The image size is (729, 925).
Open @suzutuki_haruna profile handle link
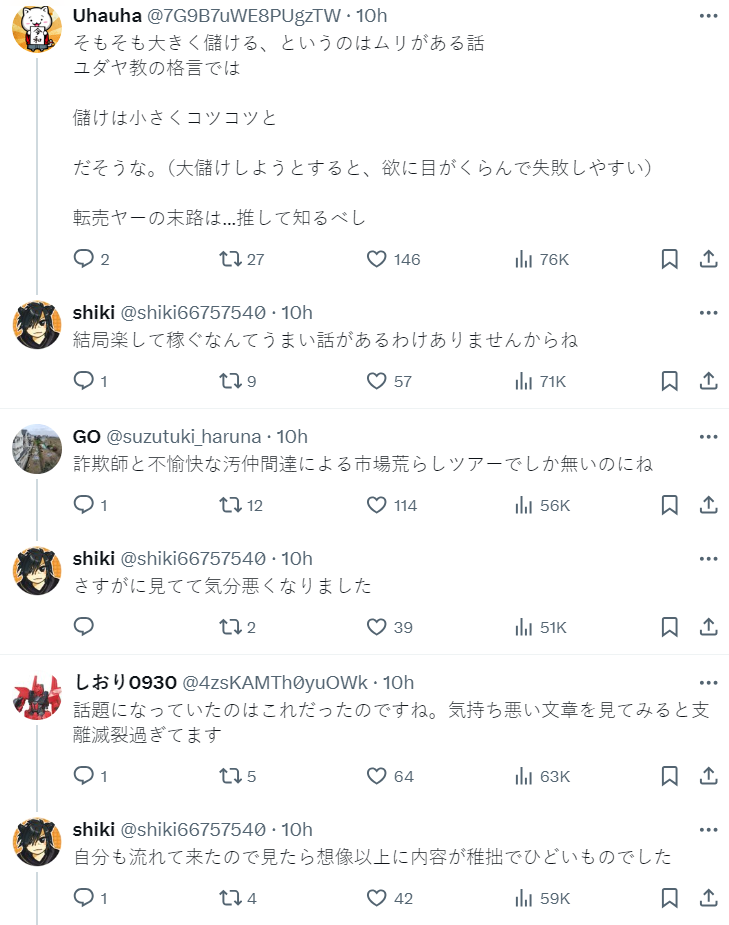click(x=183, y=437)
